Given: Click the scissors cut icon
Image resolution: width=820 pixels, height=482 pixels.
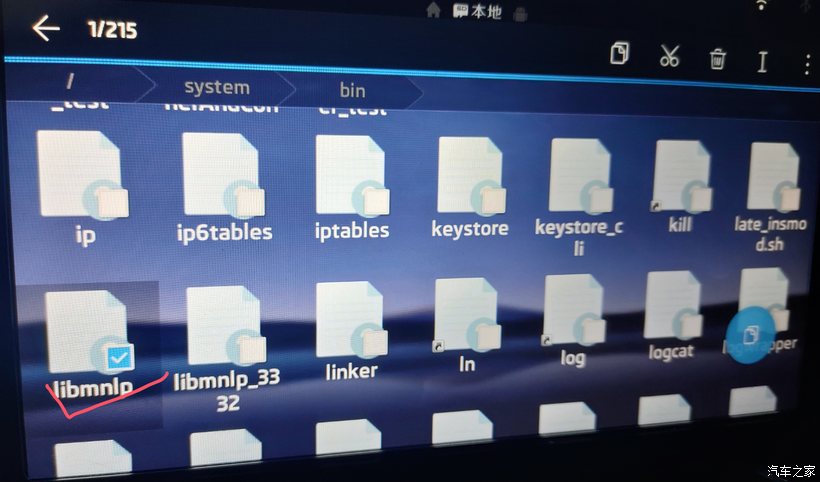Looking at the screenshot, I should [669, 56].
